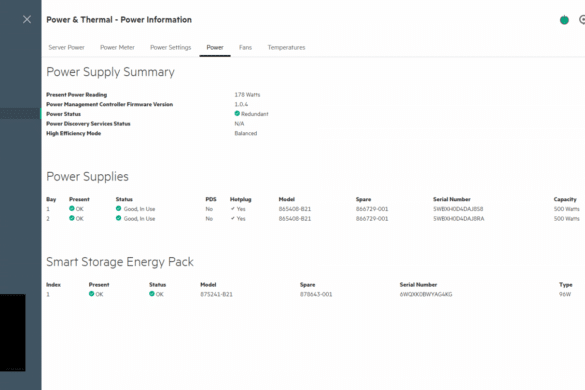Click the green Redundant power status icon
The height and width of the screenshot is (390, 585).
point(237,113)
